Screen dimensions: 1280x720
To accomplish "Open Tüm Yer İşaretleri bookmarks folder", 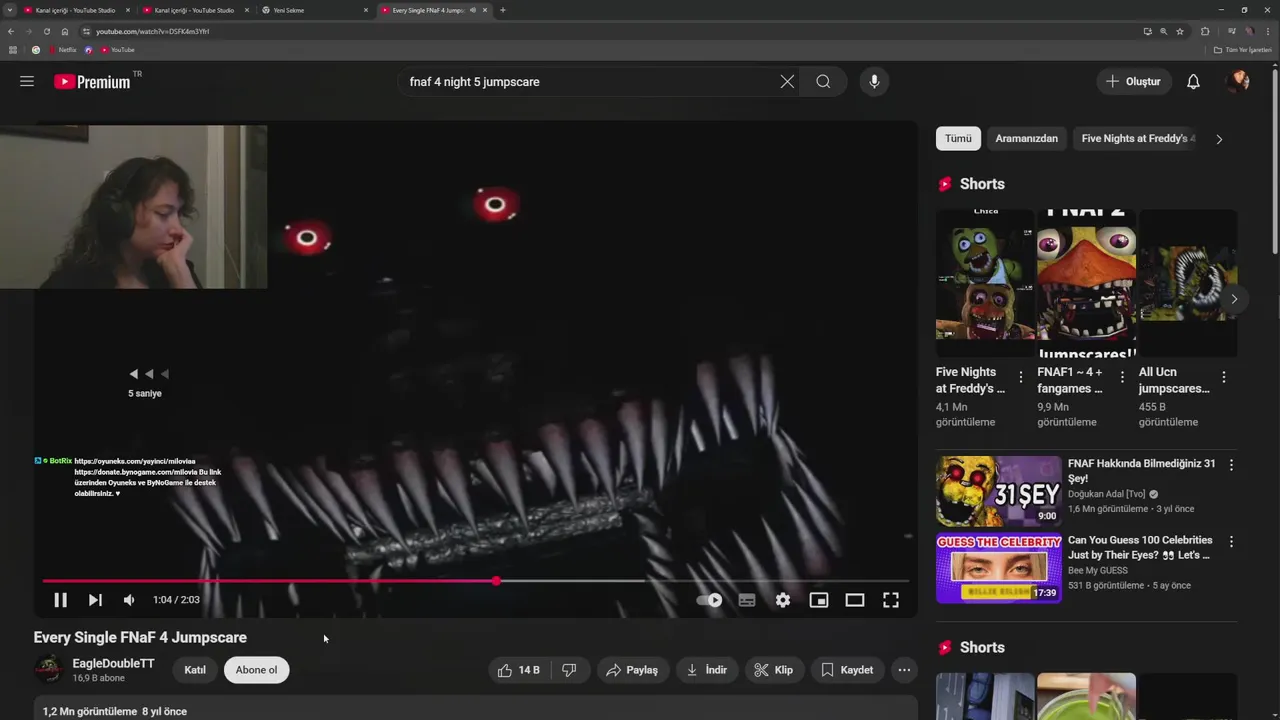I will [1243, 50].
